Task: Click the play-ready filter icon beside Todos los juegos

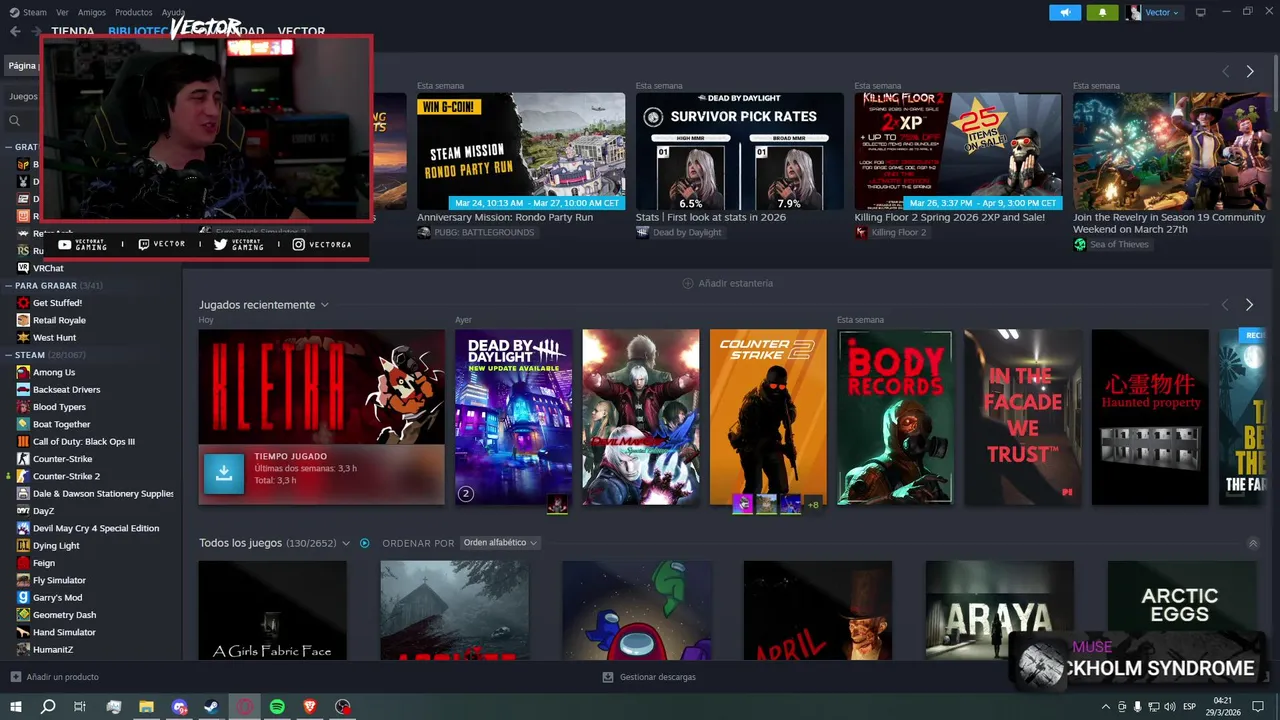Action: 365,543
